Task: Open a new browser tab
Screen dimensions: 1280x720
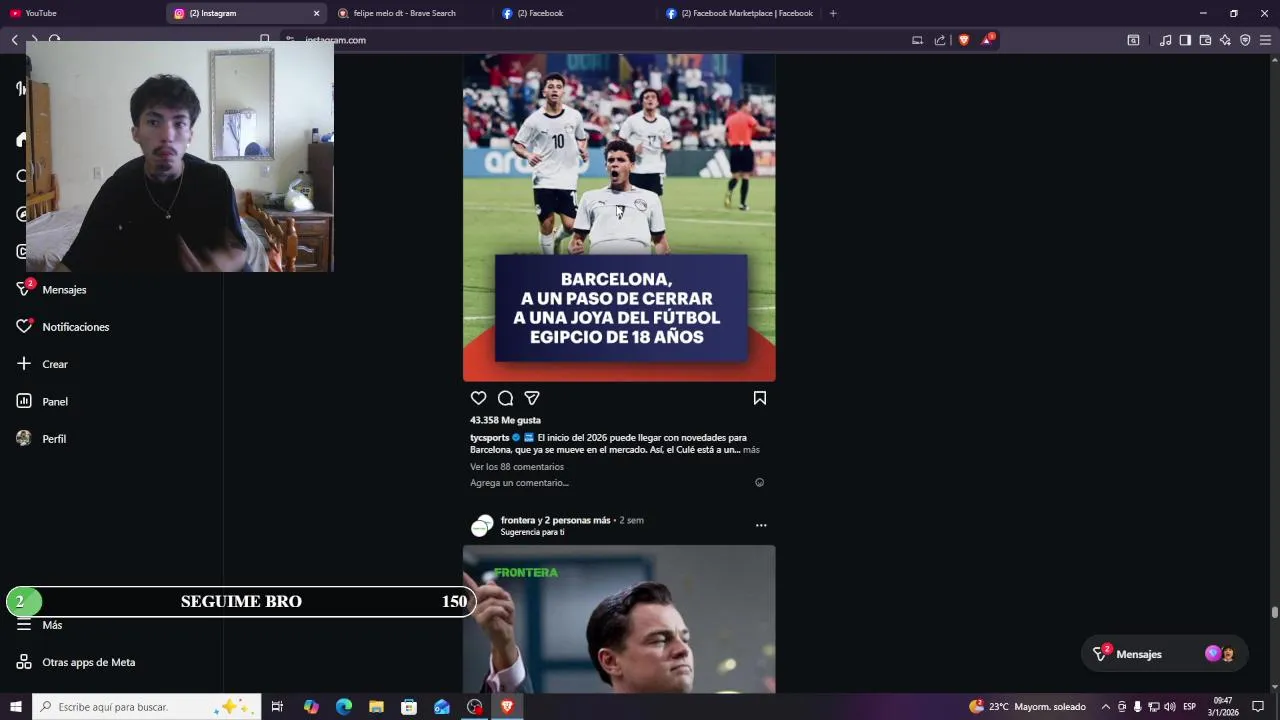Action: 833,13
